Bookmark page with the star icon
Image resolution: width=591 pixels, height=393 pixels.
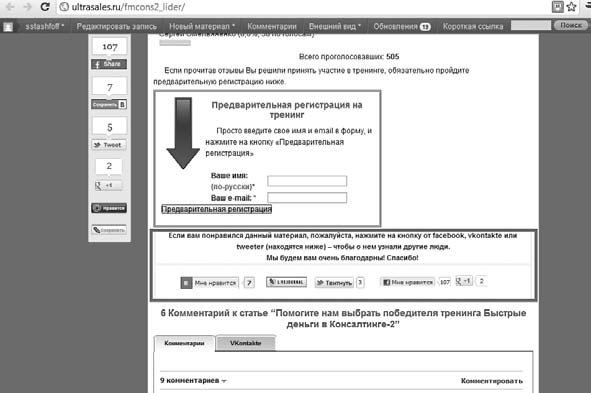click(571, 7)
